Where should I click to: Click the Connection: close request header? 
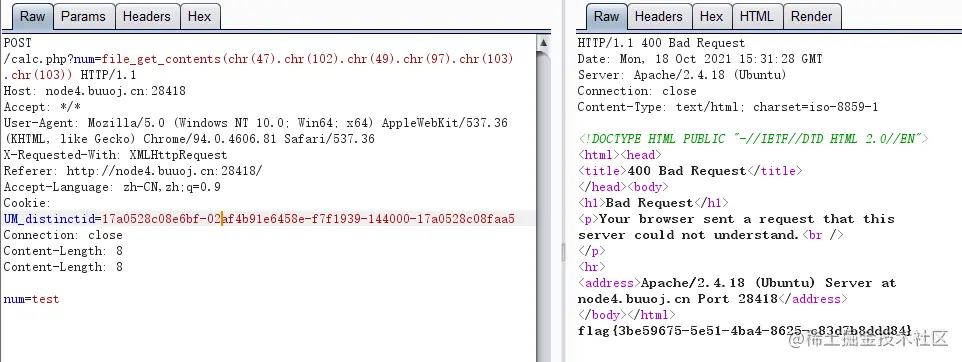tap(63, 234)
